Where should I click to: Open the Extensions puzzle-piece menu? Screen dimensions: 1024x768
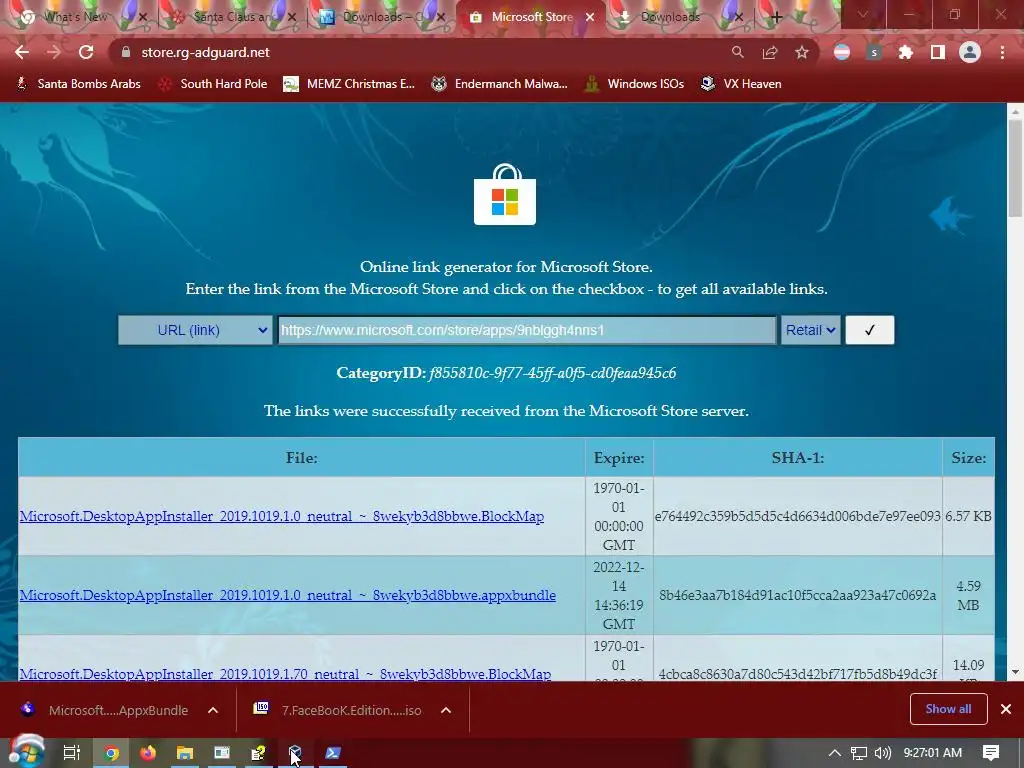(906, 52)
